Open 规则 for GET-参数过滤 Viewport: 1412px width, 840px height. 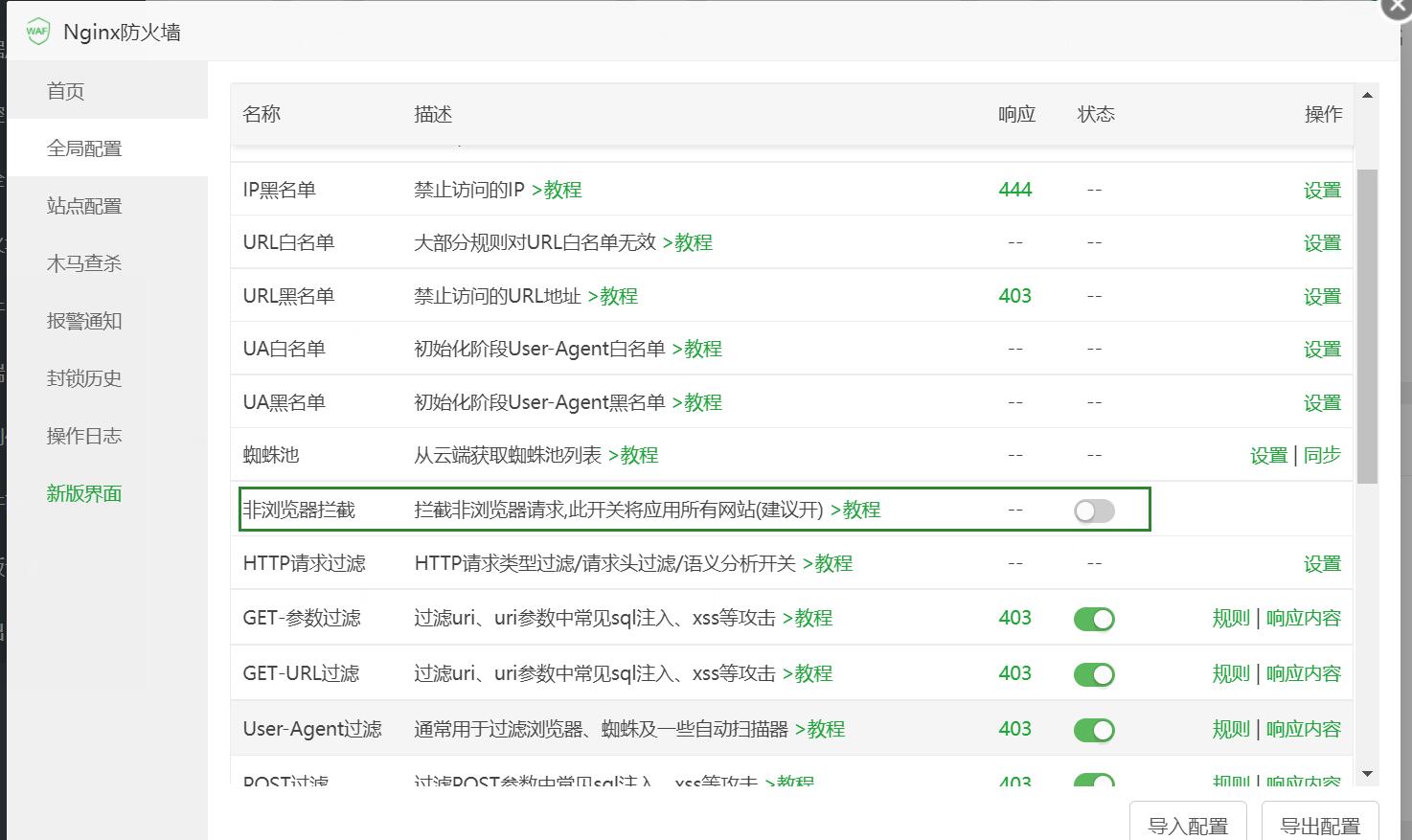(1230, 619)
